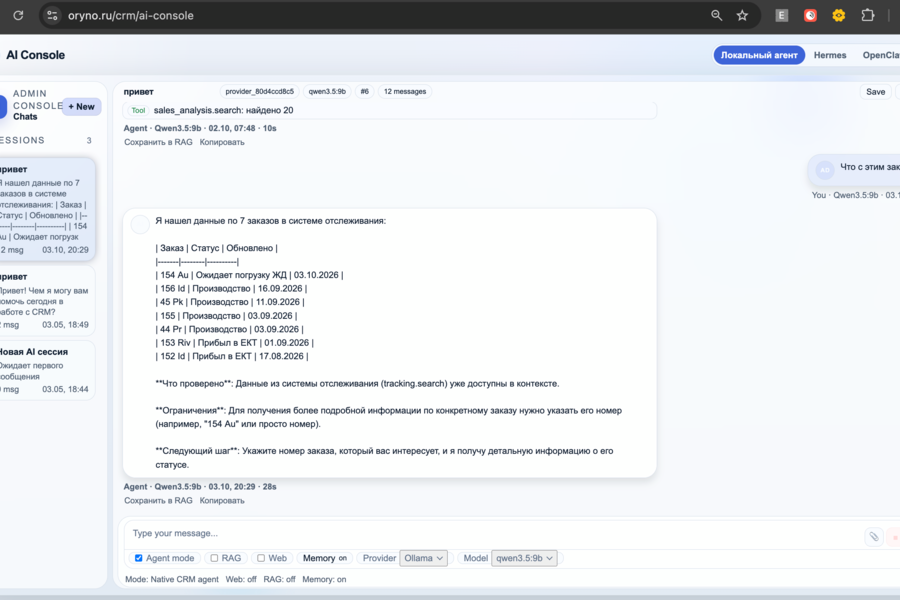Toggle Memory on switch
900x600 pixels.
[x=324, y=558]
